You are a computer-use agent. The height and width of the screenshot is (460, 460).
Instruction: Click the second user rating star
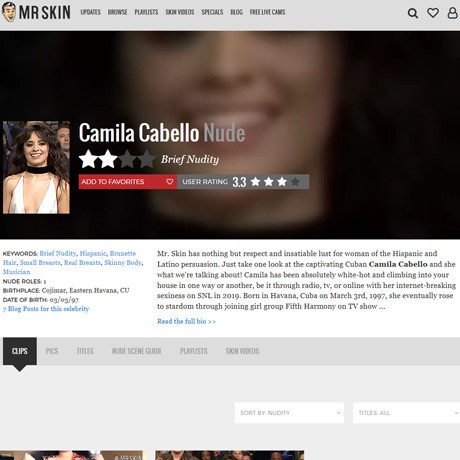coord(269,182)
